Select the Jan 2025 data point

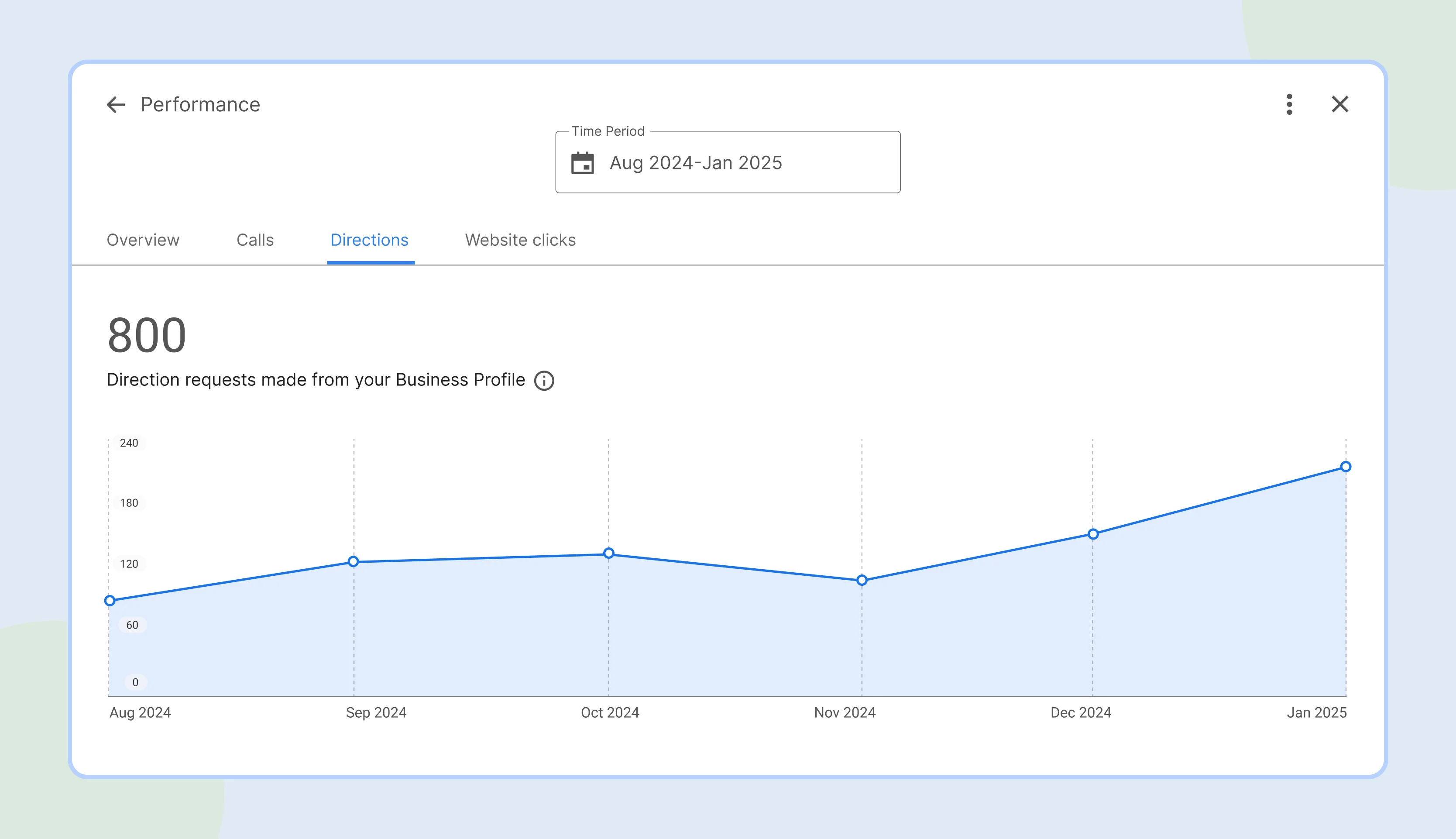[x=1346, y=467]
